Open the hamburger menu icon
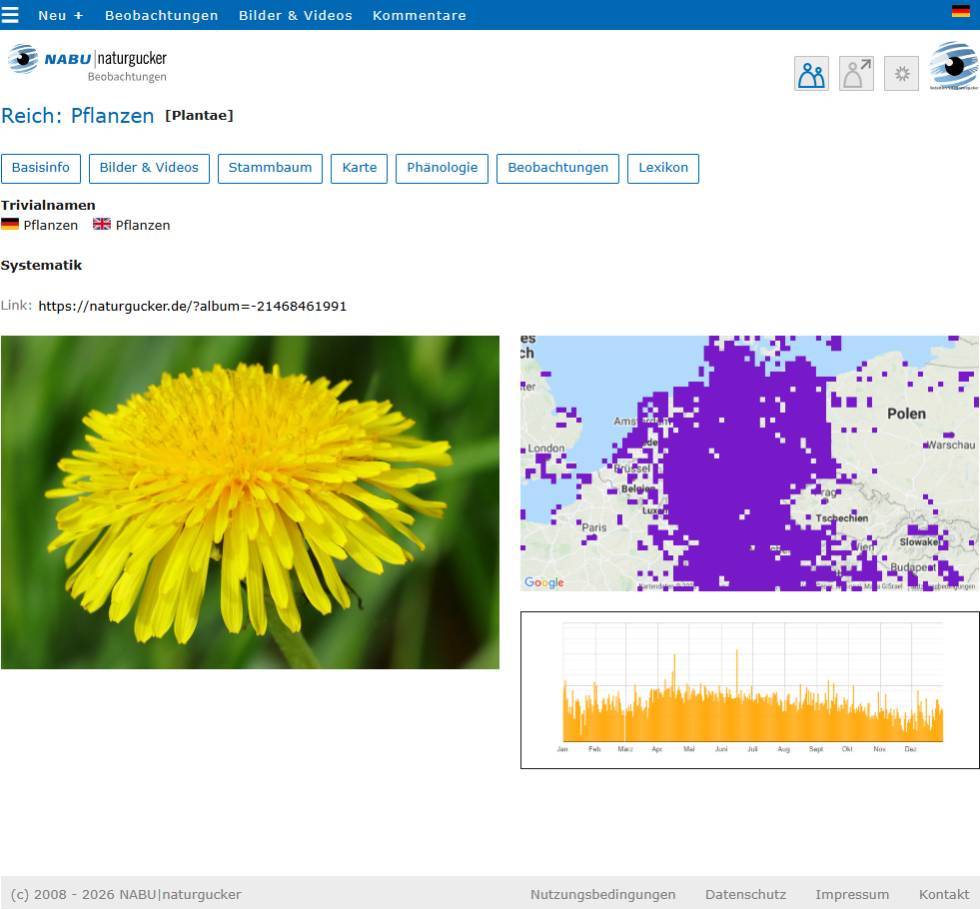Image resolution: width=980 pixels, height=909 pixels. [x=9, y=14]
